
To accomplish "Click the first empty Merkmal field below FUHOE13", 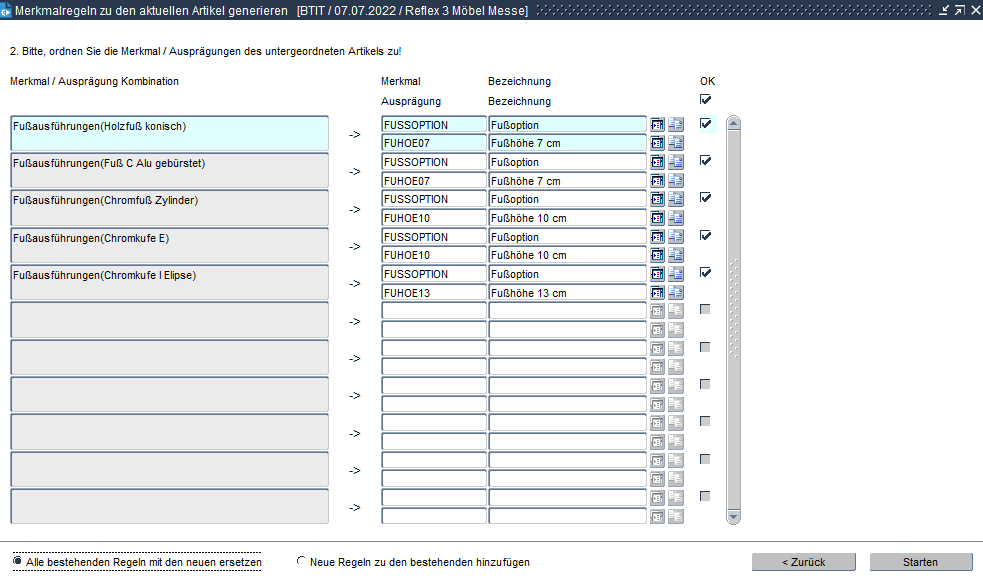I will pos(433,311).
